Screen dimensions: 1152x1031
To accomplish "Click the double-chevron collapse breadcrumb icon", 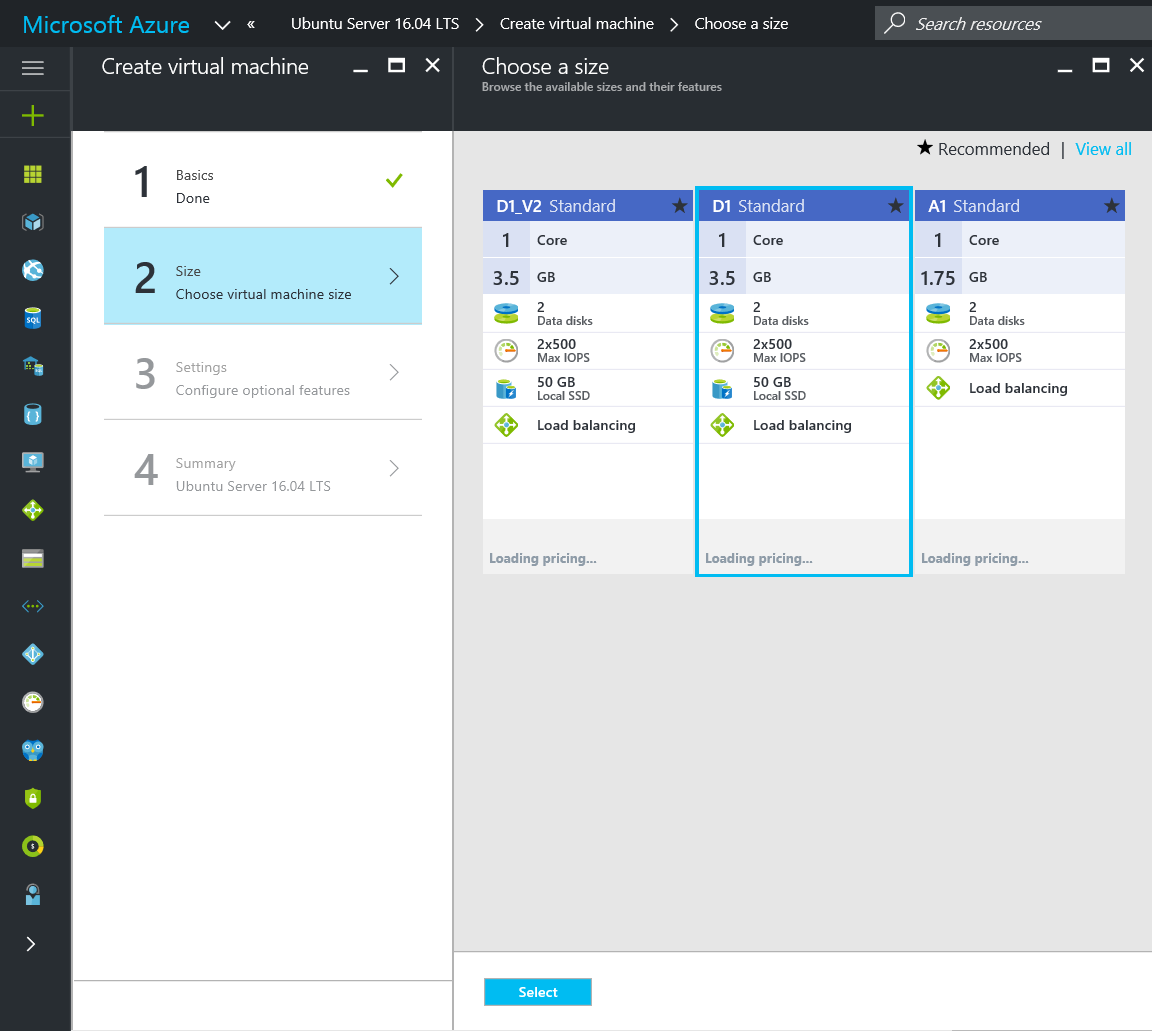I will (251, 24).
